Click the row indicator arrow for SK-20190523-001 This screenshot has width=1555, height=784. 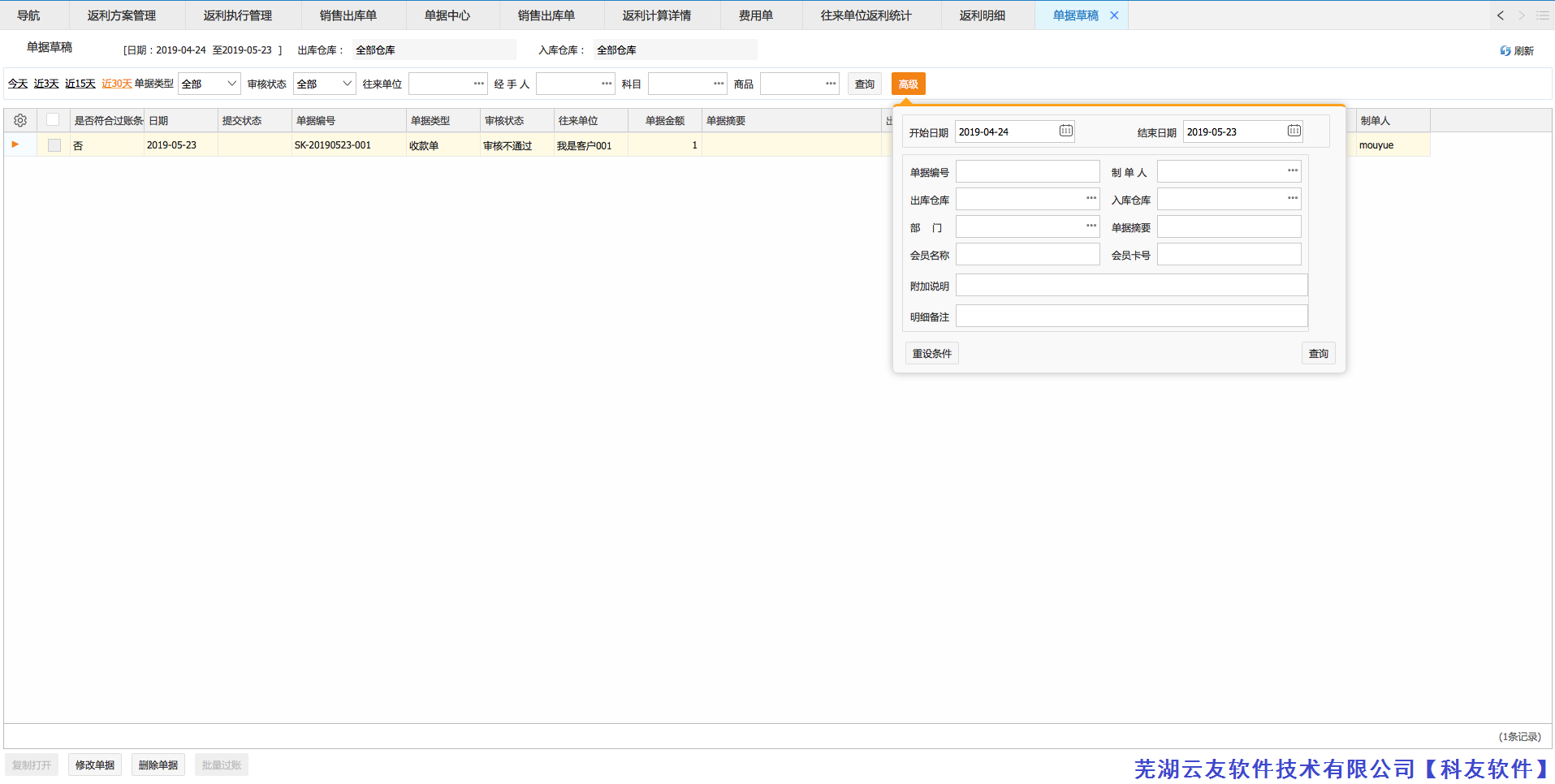point(15,144)
